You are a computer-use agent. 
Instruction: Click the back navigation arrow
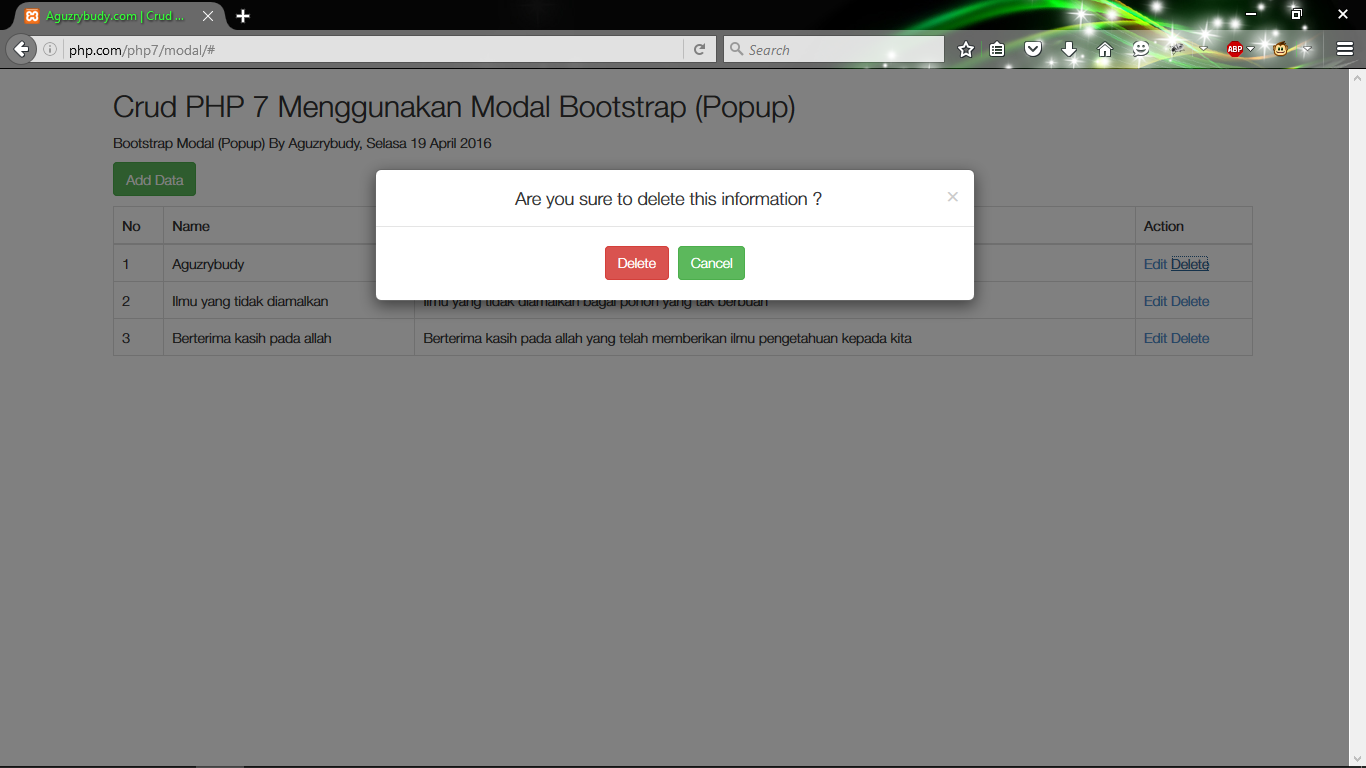[x=21, y=48]
